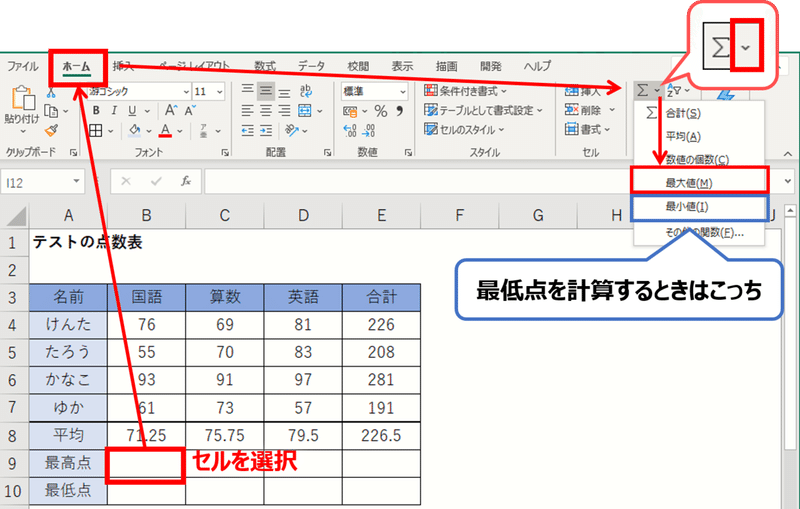Click the text Orientation icon
Image resolution: width=800 pixels, height=509 pixels.
click(x=292, y=131)
